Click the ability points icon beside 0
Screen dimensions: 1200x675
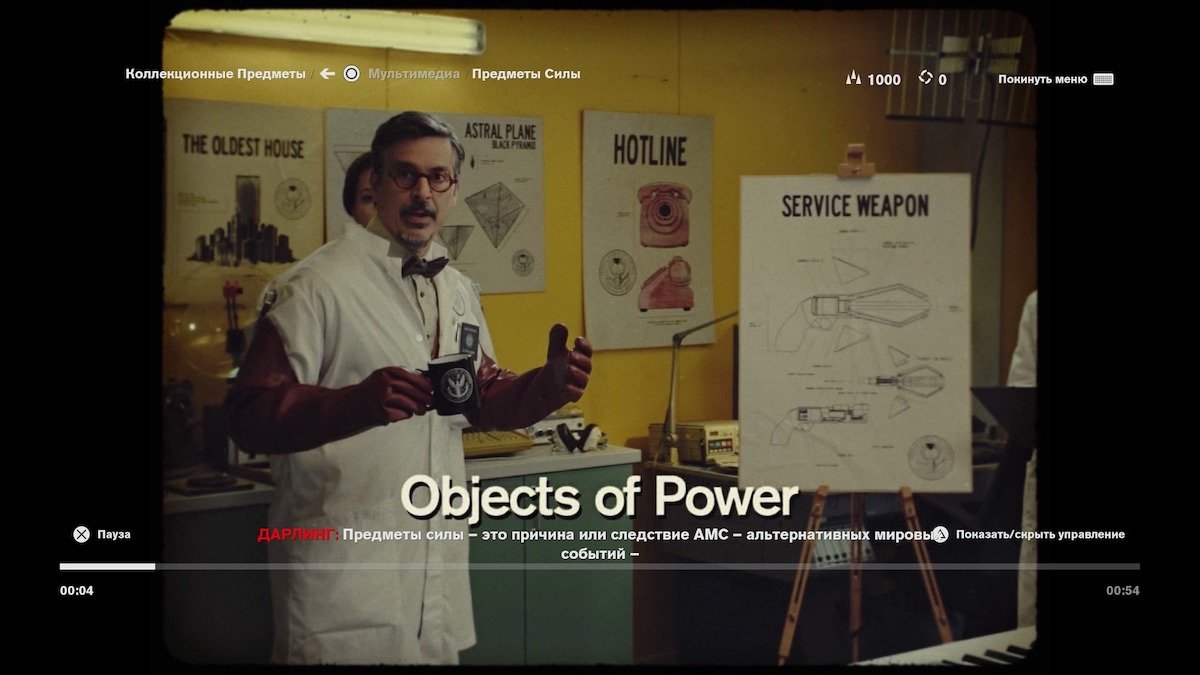pyautogui.click(x=925, y=77)
